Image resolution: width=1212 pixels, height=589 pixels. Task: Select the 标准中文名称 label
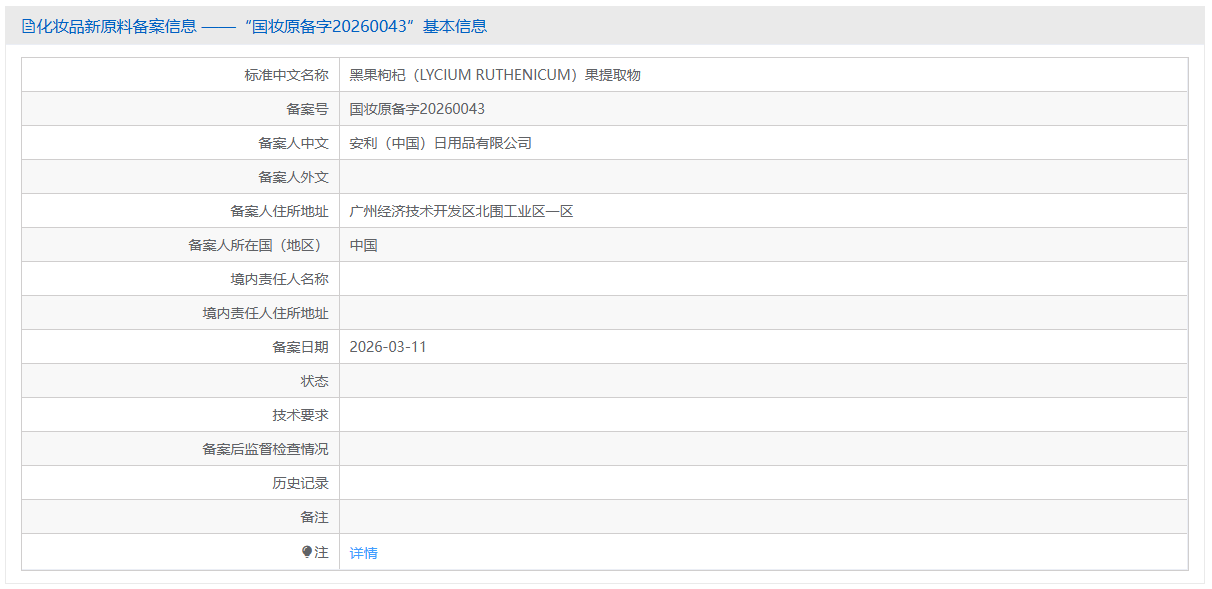click(x=286, y=75)
